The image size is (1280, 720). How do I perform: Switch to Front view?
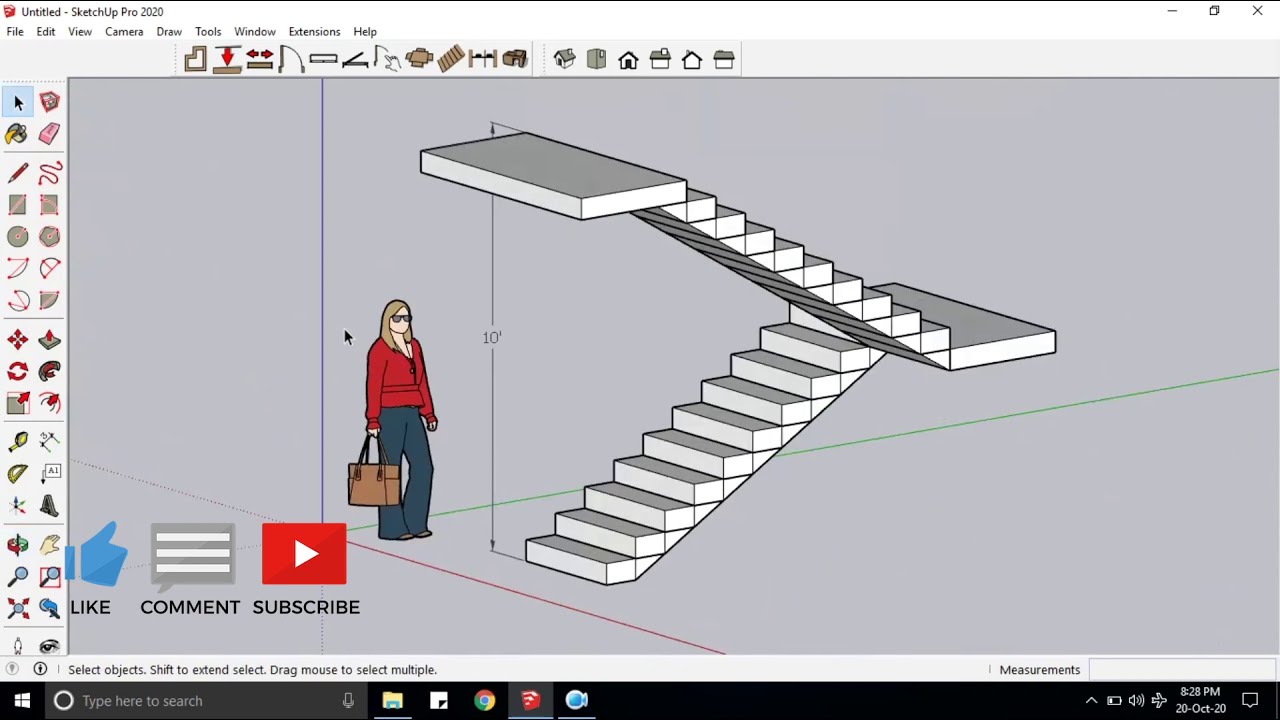[x=628, y=60]
